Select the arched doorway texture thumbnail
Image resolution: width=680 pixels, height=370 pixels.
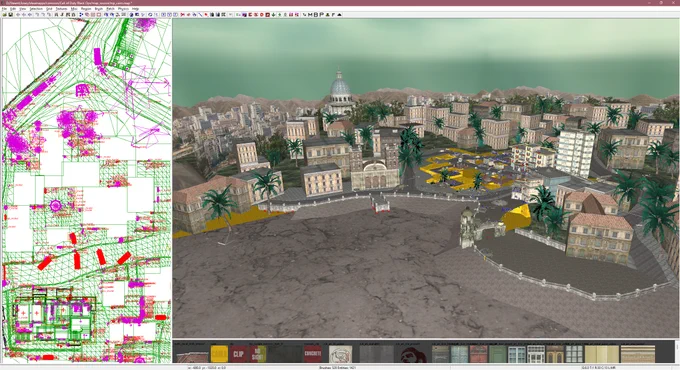point(554,354)
